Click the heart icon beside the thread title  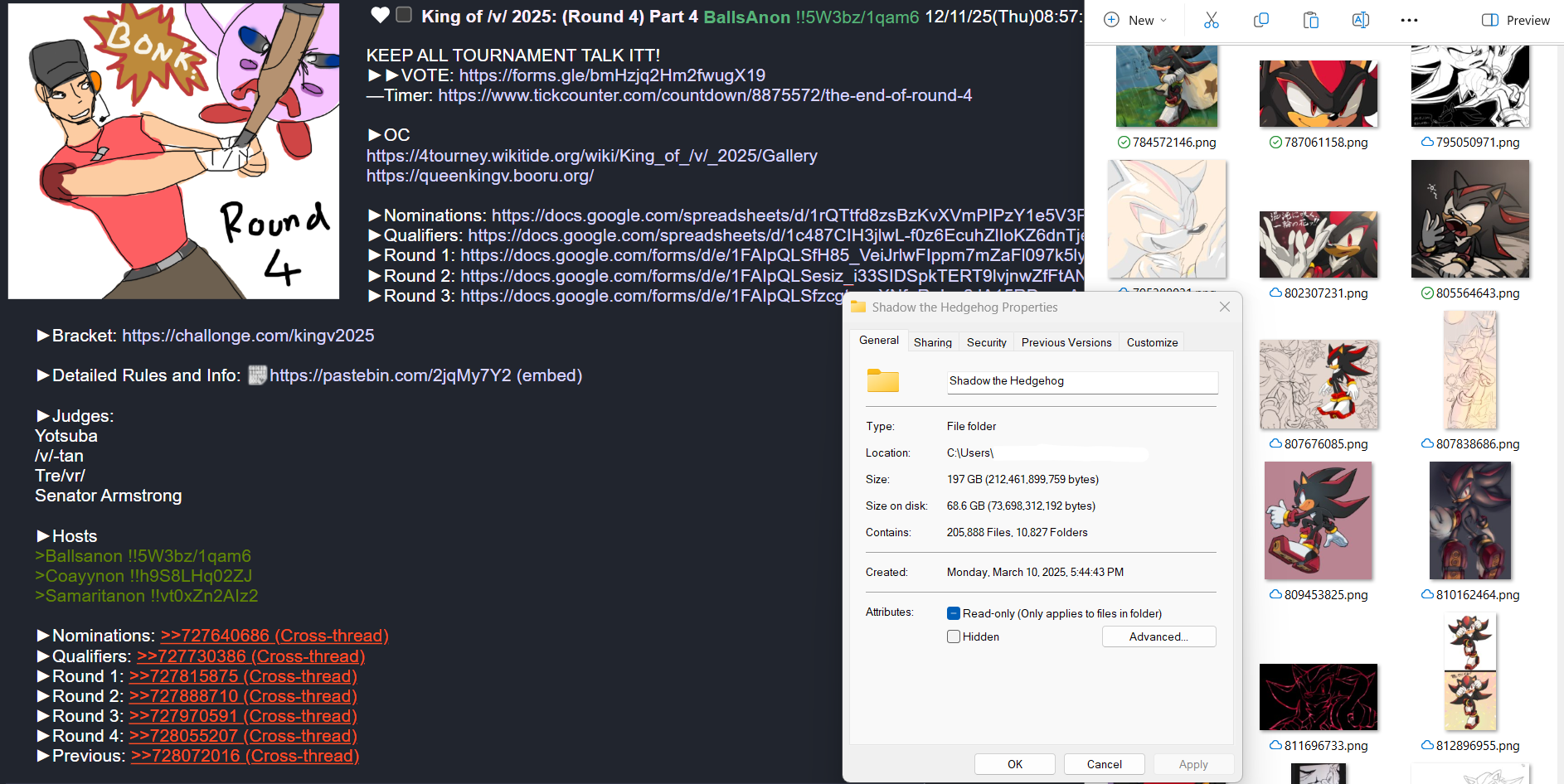380,15
